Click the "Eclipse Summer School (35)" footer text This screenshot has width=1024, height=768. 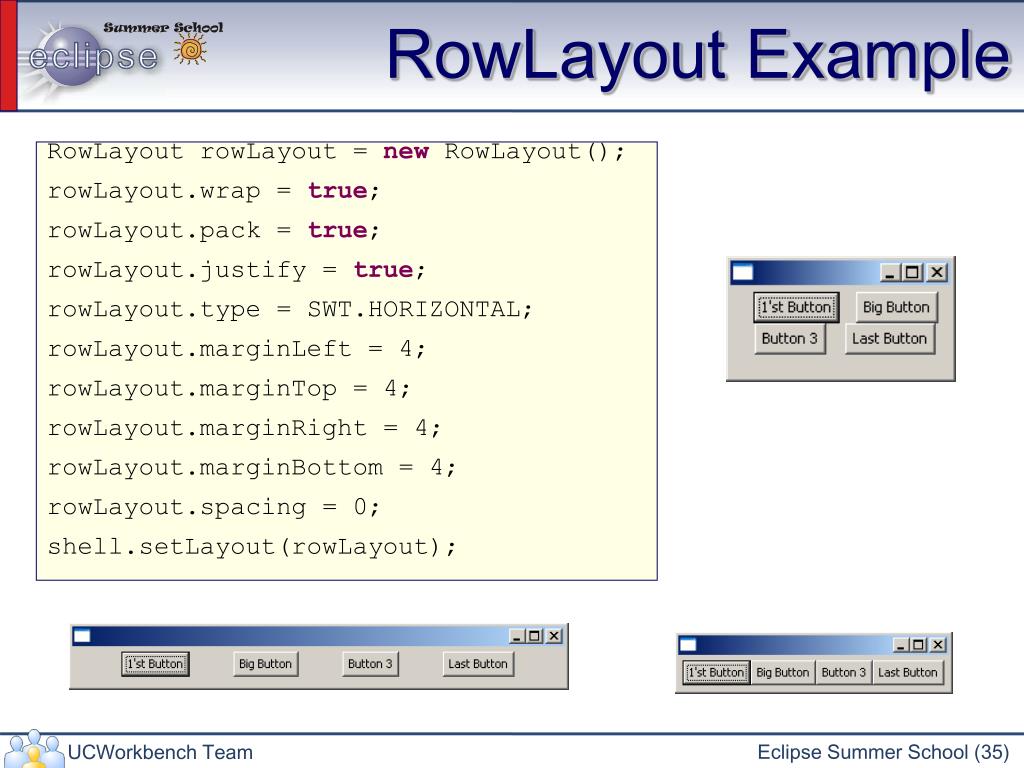coord(884,752)
